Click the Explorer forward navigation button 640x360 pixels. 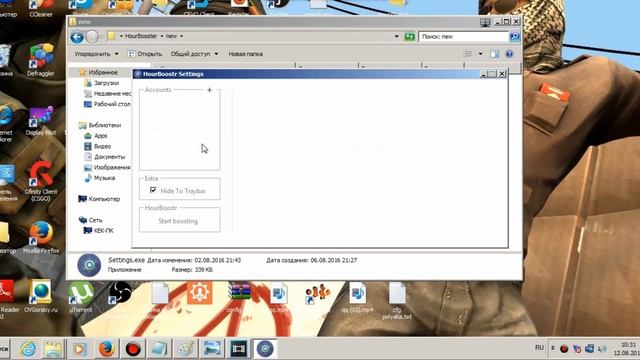(x=93, y=37)
